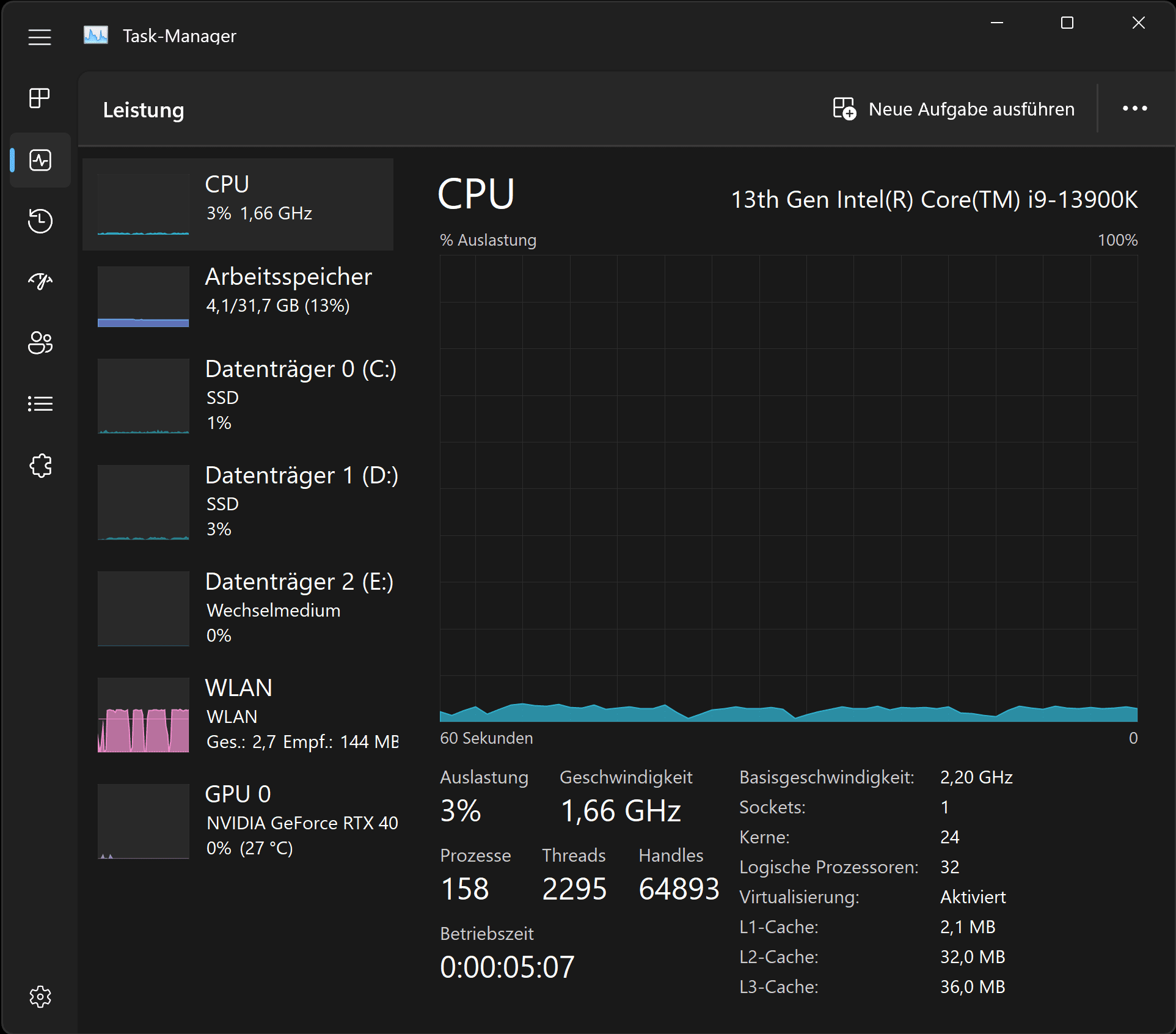This screenshot has width=1176, height=1034.
Task: Click the WLAN pink mini graph thumbnail
Action: point(144,715)
